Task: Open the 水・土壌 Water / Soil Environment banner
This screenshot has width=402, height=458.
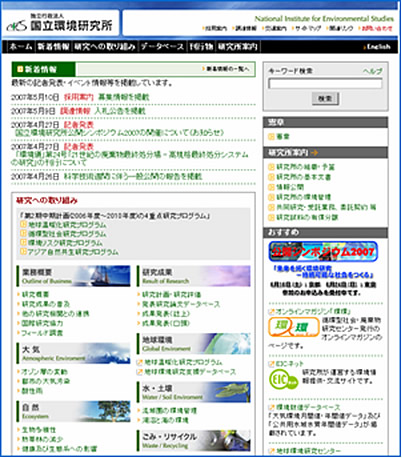Action: (194, 392)
